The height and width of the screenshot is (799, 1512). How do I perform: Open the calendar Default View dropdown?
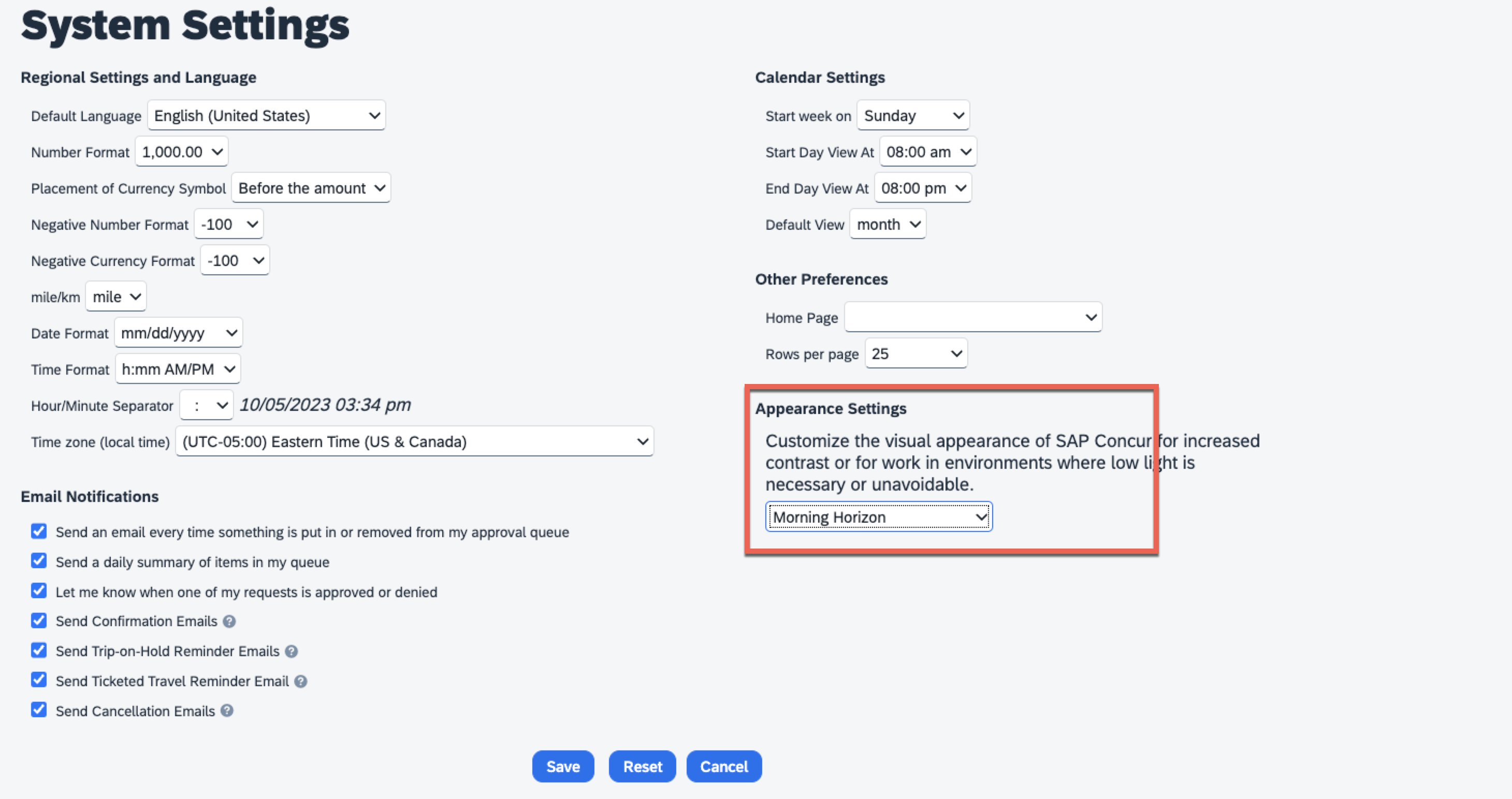(888, 225)
